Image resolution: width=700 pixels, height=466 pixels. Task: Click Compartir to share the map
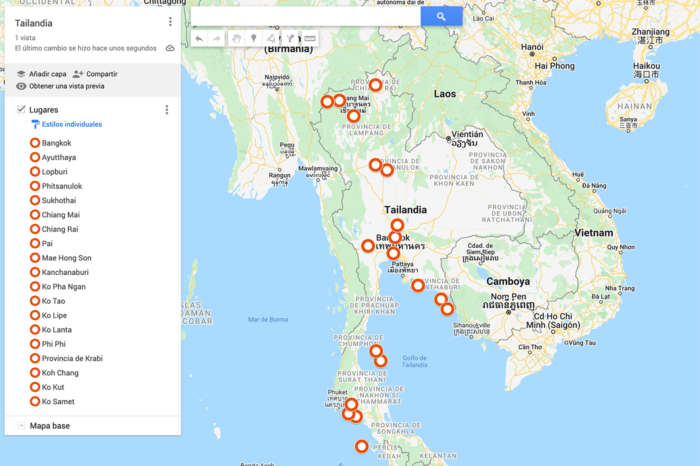pos(95,74)
